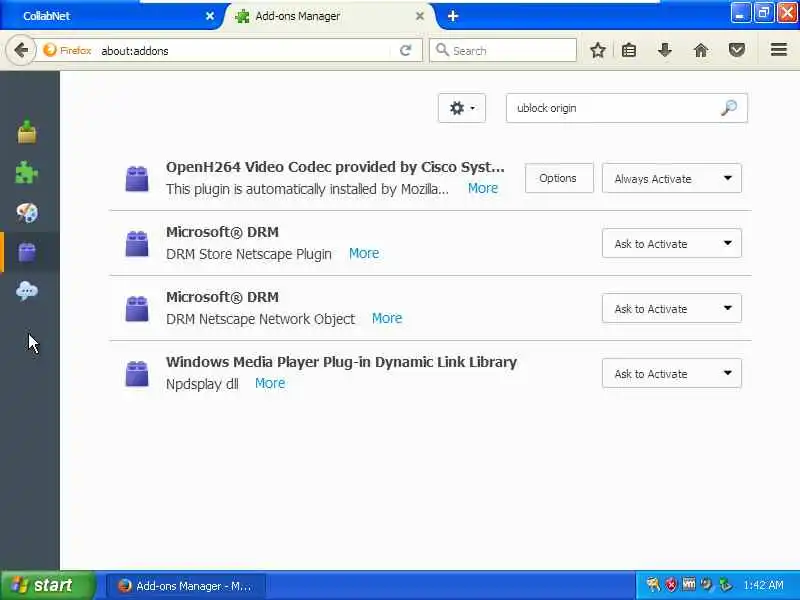This screenshot has height=600, width=800.
Task: Close the Add-ons Manager tab
Action: pyautogui.click(x=420, y=16)
